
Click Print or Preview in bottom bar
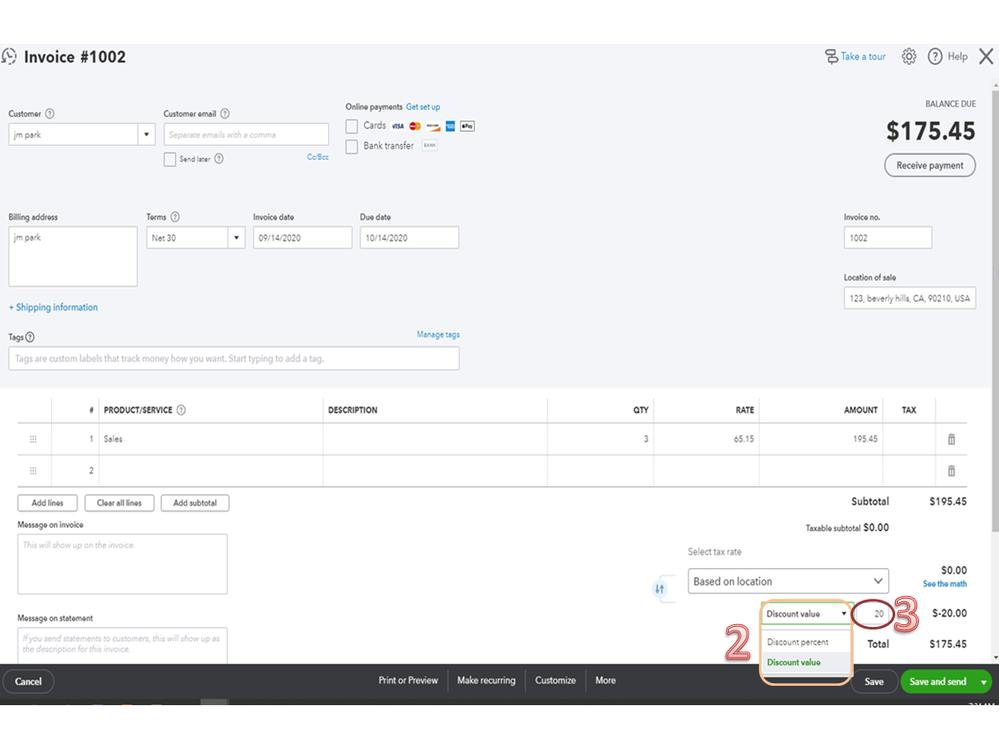[408, 681]
